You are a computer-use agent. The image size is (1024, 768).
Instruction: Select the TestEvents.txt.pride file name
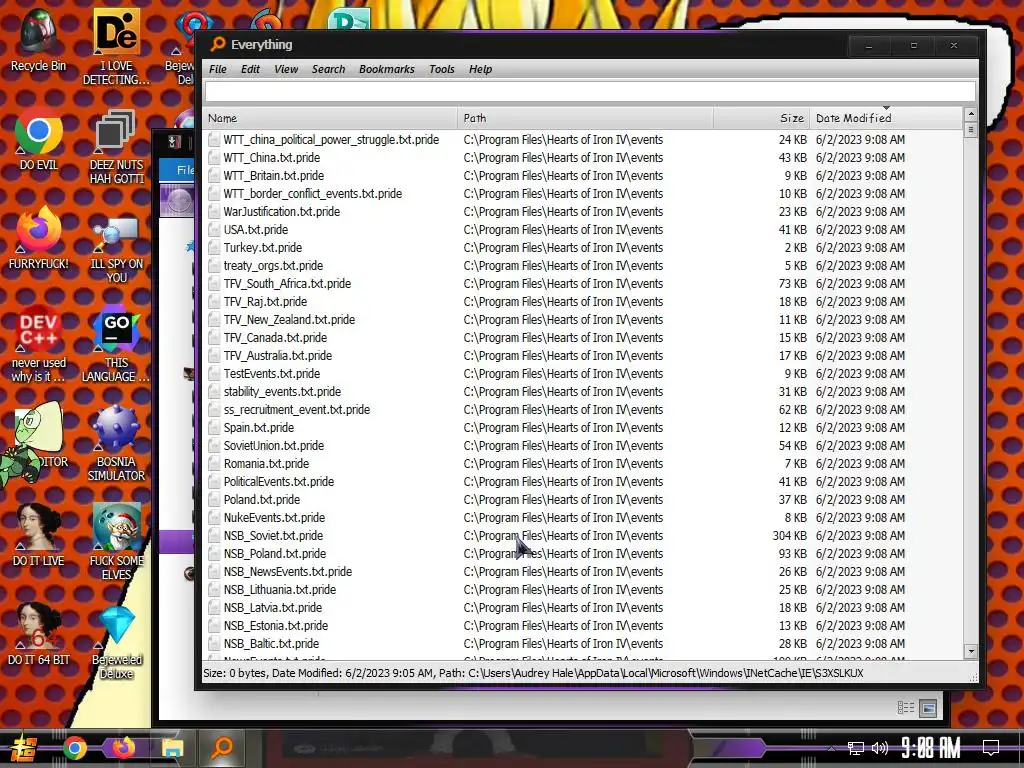coord(272,374)
